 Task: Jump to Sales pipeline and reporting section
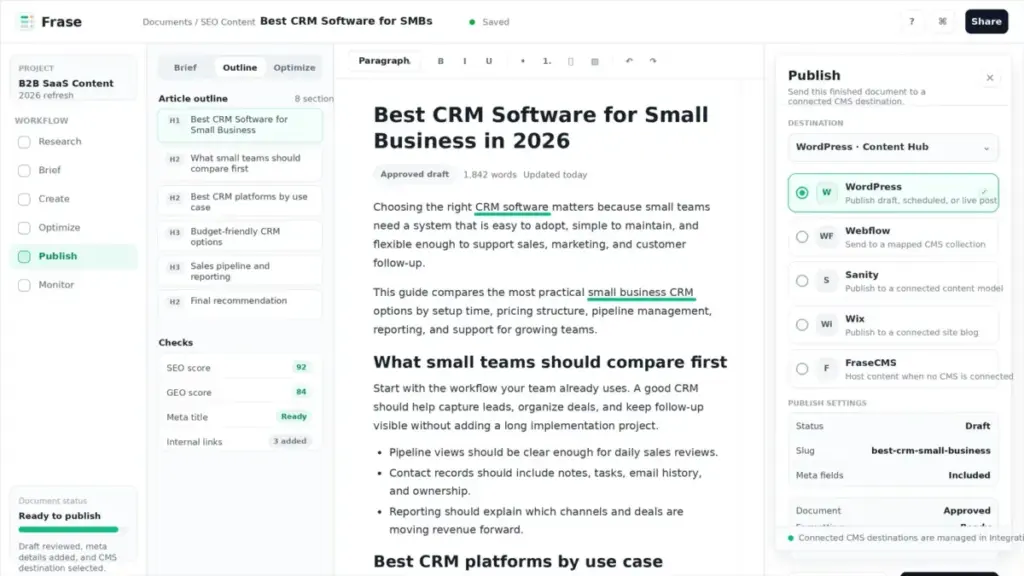tap(240, 271)
